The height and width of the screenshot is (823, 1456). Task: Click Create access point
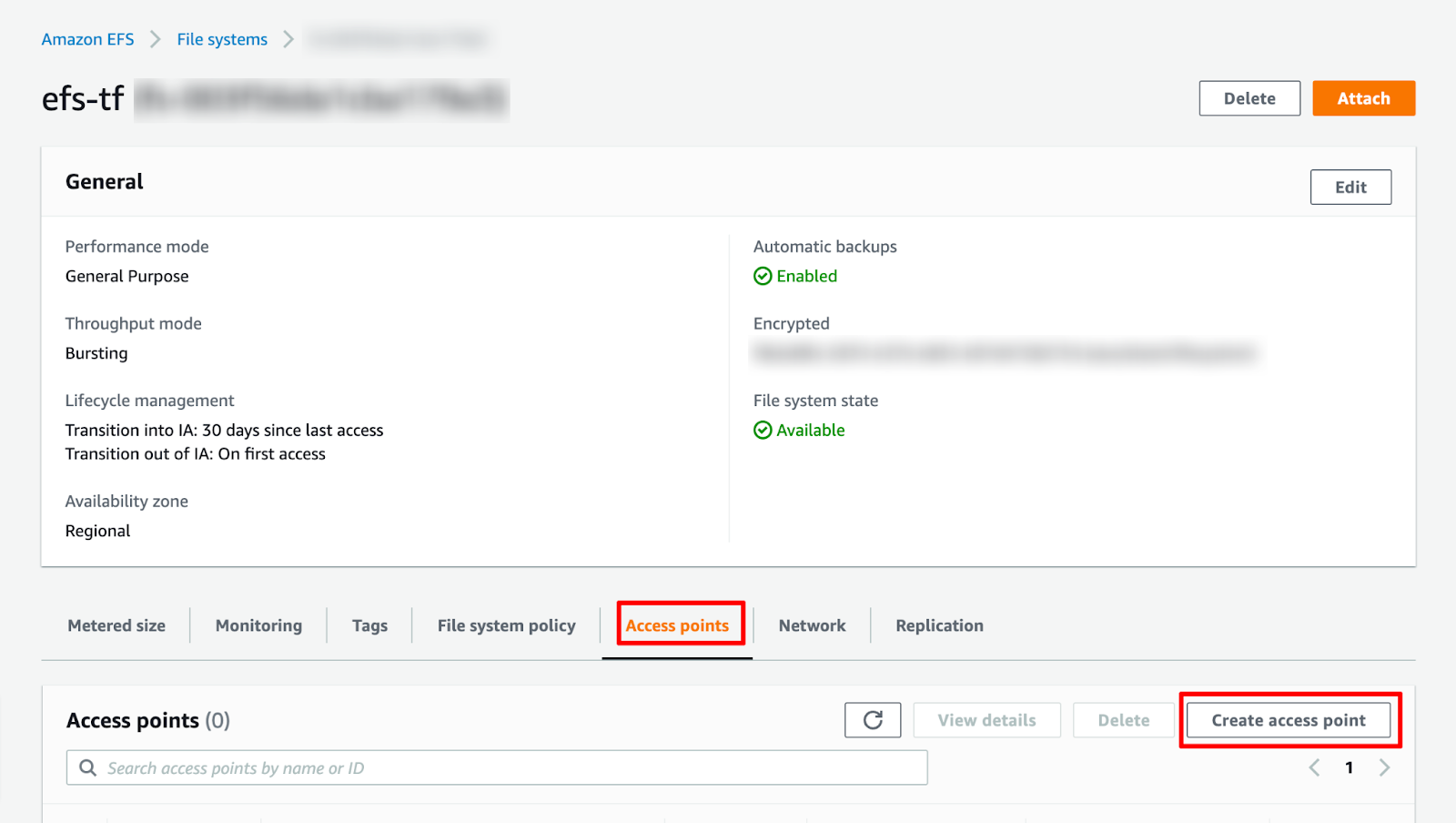click(1288, 719)
